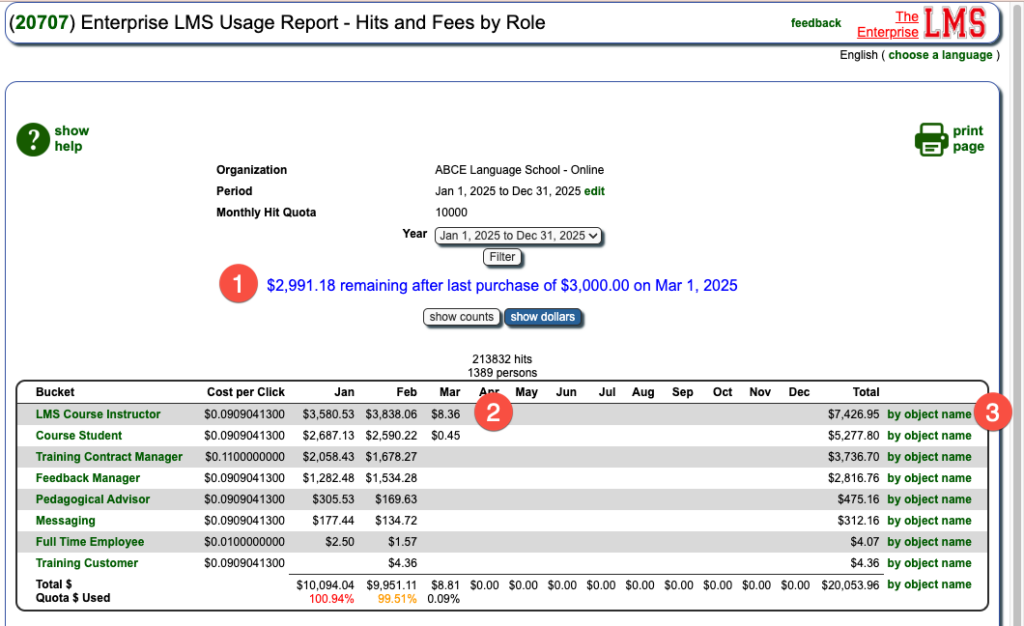Viewport: 1024px width, 626px height.
Task: Select the $3,736.70 total cell
Action: point(854,457)
